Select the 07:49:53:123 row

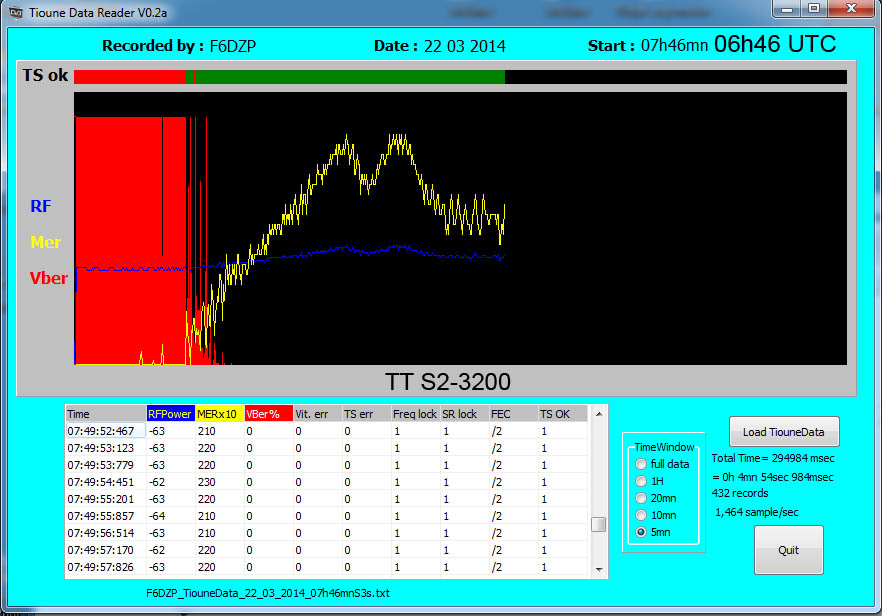(x=326, y=448)
